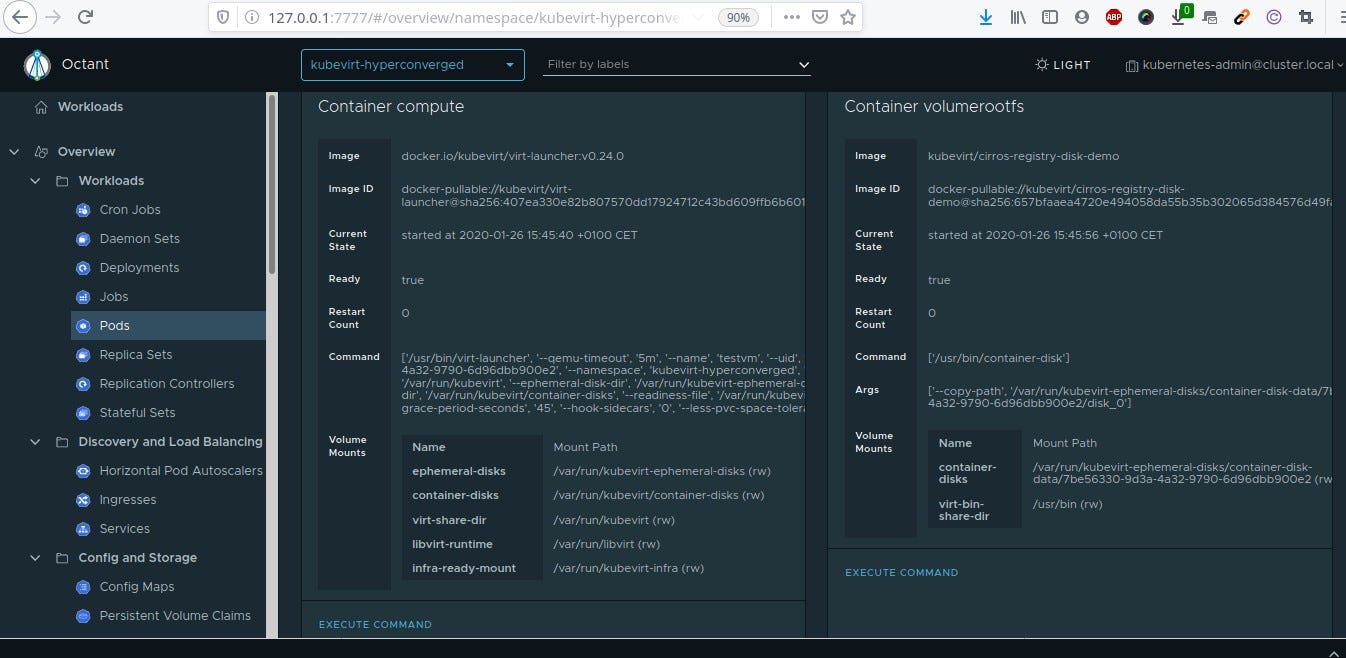
Task: Open the Filter by labels dropdown
Action: click(677, 65)
